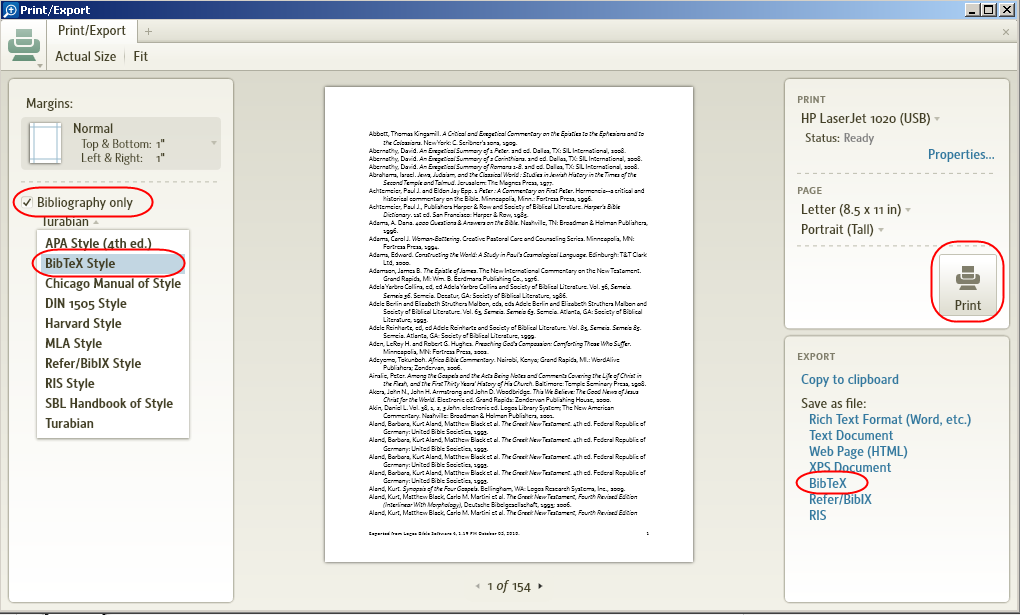Image resolution: width=1020 pixels, height=615 pixels.
Task: Open a new tab with plus icon
Action: pos(148,31)
